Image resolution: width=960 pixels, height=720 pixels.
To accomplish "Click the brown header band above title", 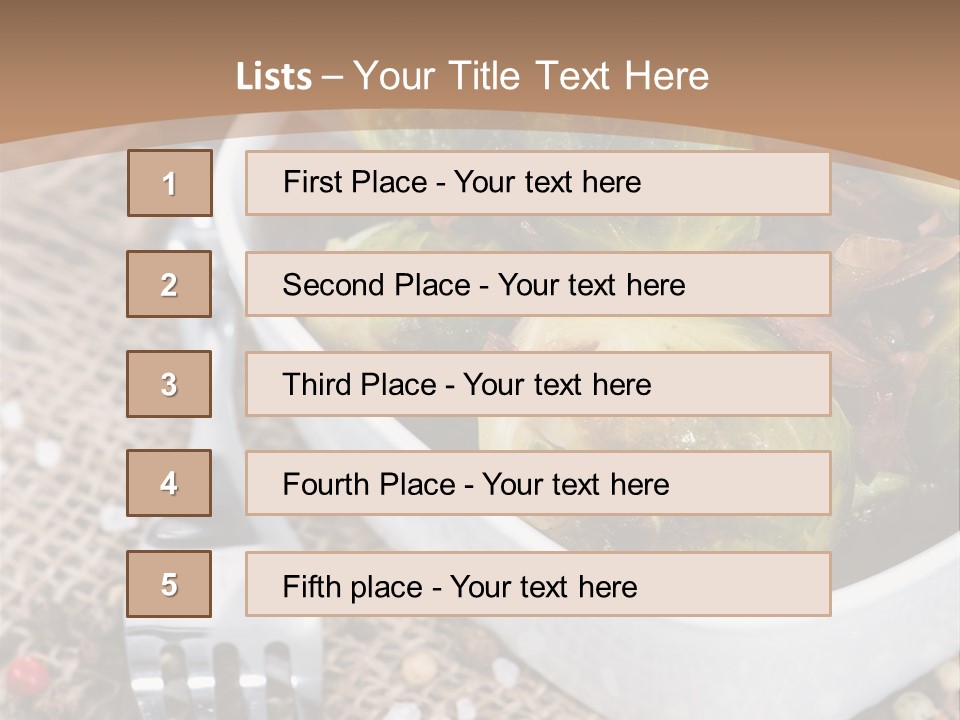I will [x=480, y=25].
